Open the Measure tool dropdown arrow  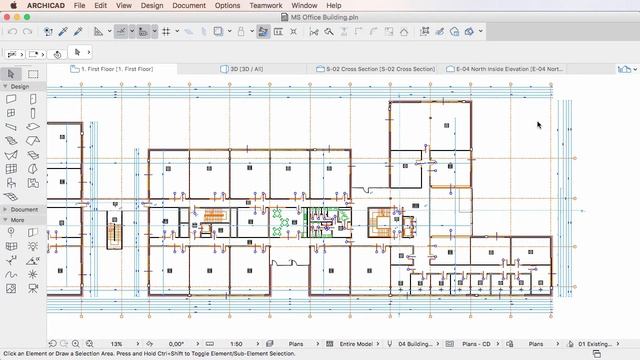(109, 31)
